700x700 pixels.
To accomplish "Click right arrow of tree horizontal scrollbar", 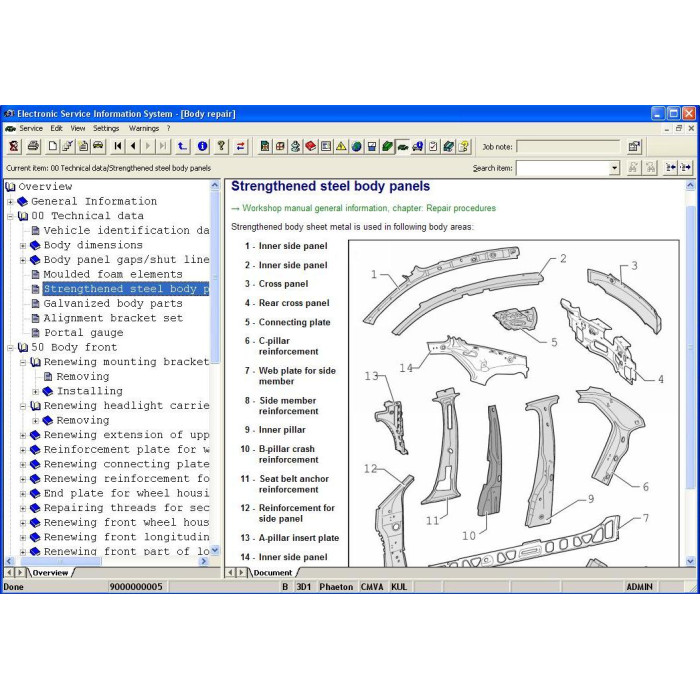I will pos(204,561).
